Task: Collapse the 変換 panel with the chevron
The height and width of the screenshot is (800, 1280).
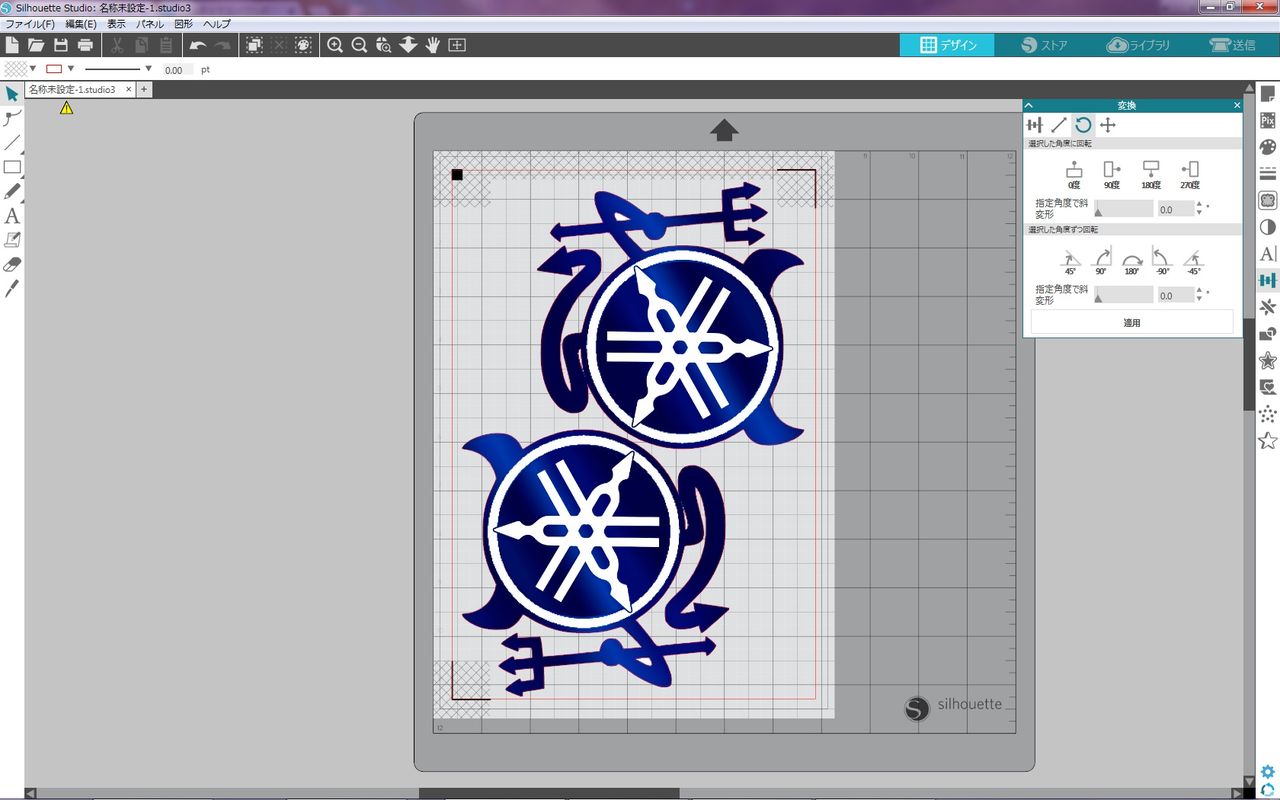Action: pyautogui.click(x=1029, y=105)
